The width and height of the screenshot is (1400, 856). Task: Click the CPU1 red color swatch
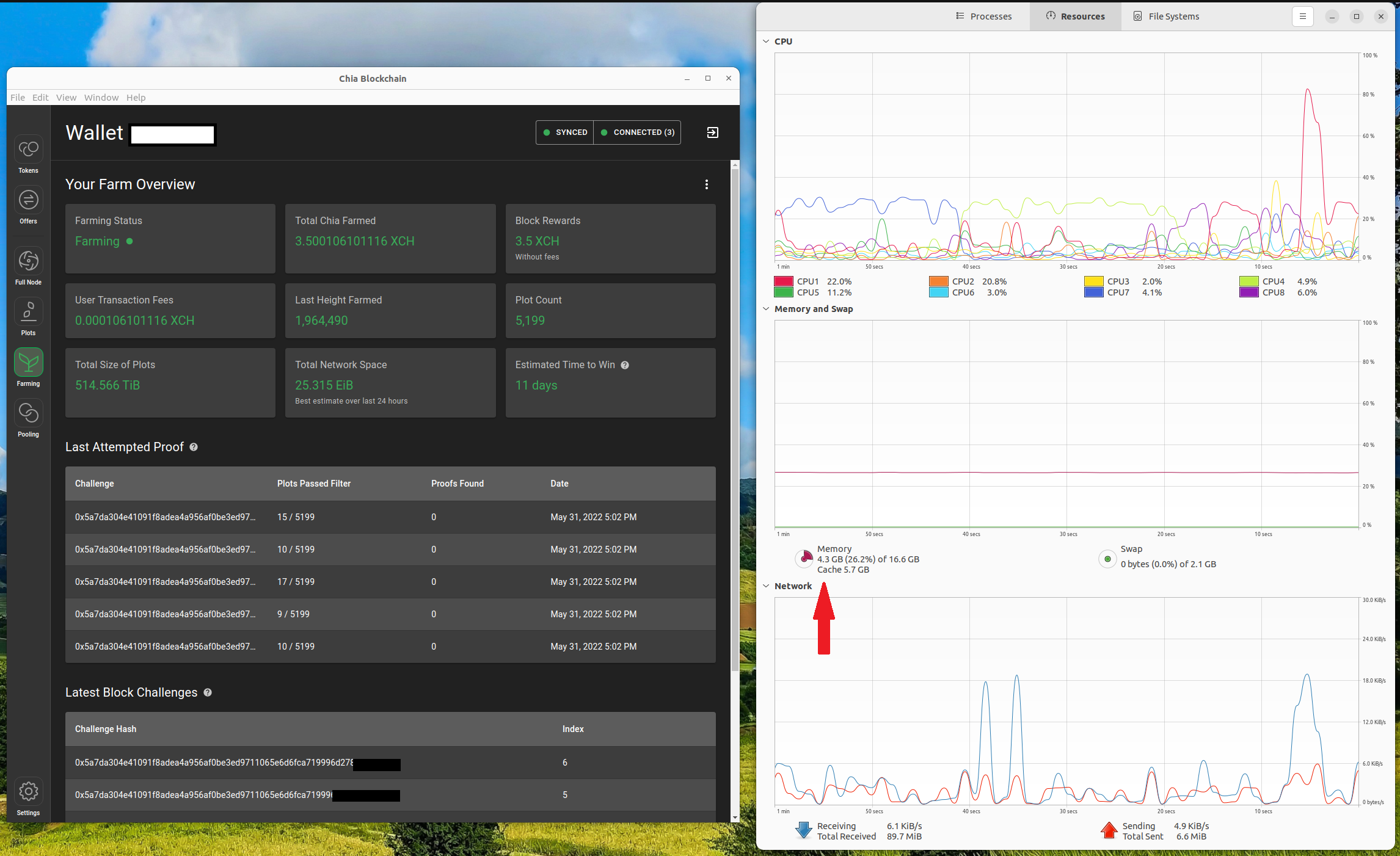pyautogui.click(x=784, y=281)
